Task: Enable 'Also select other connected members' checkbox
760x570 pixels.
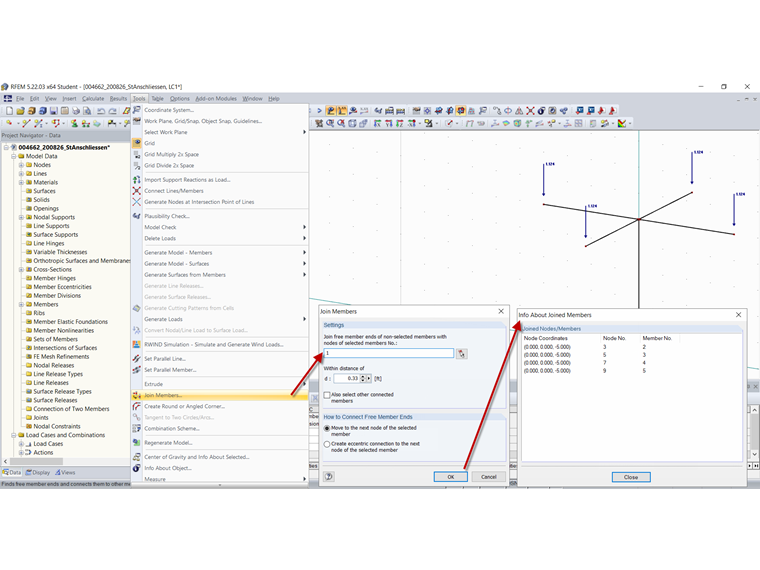Action: pos(327,395)
